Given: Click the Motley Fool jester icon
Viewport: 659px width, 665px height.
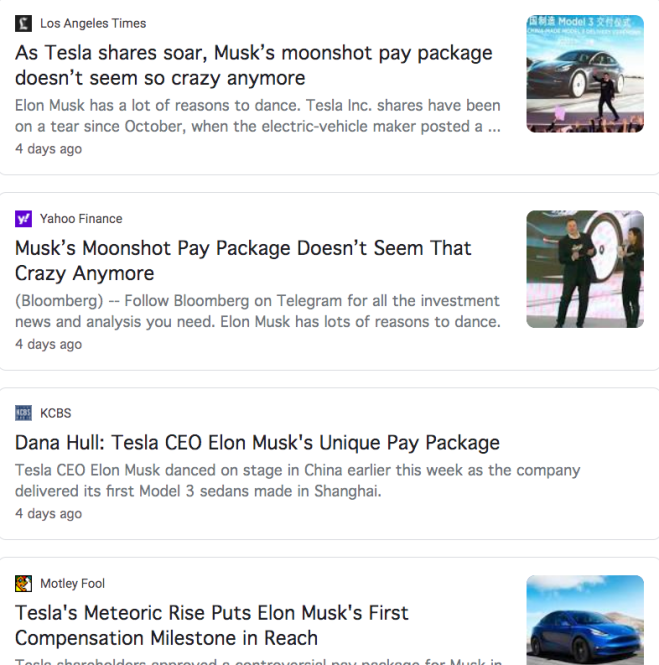Looking at the screenshot, I should click(23, 583).
